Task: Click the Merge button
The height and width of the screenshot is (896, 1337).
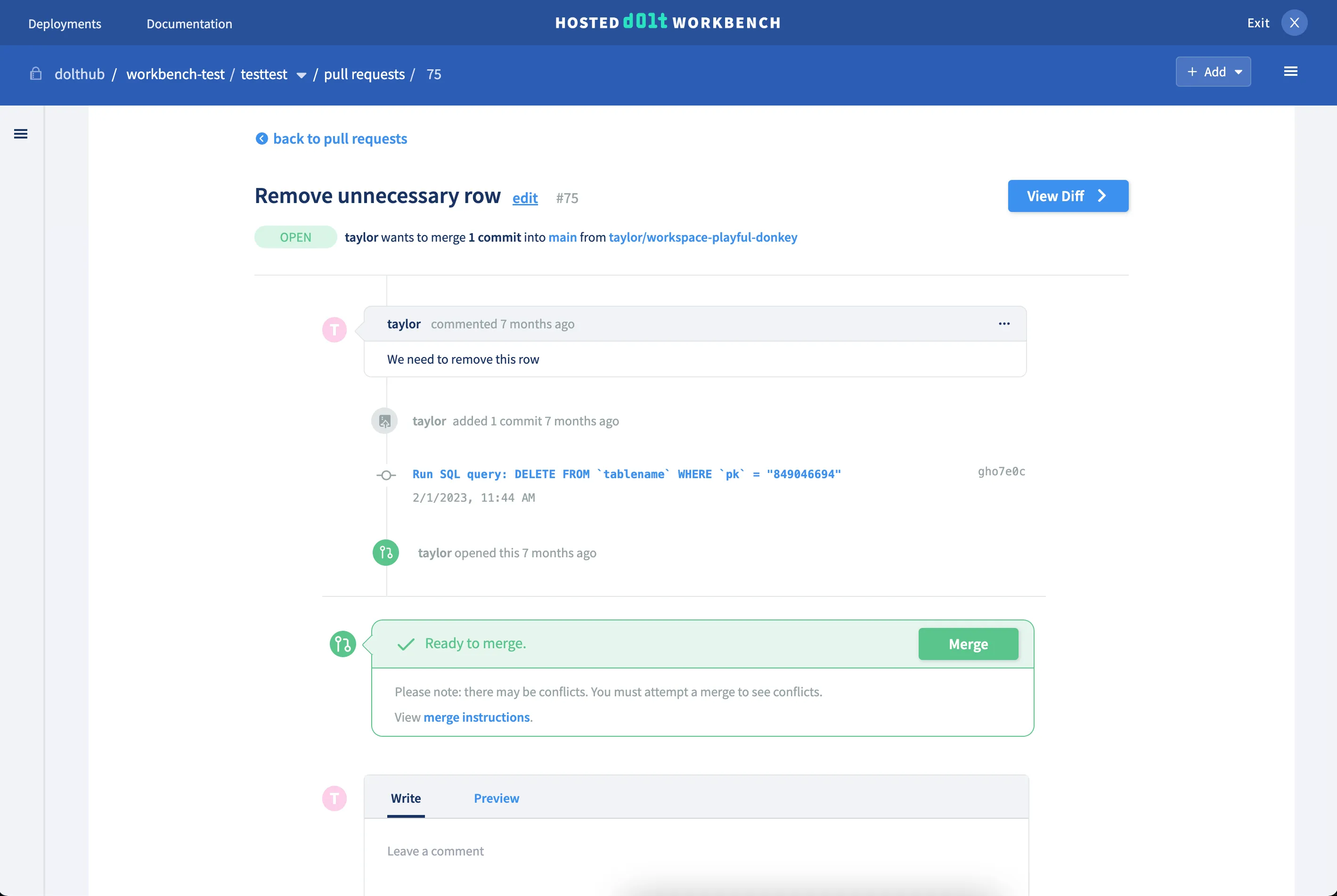Action: (x=968, y=644)
